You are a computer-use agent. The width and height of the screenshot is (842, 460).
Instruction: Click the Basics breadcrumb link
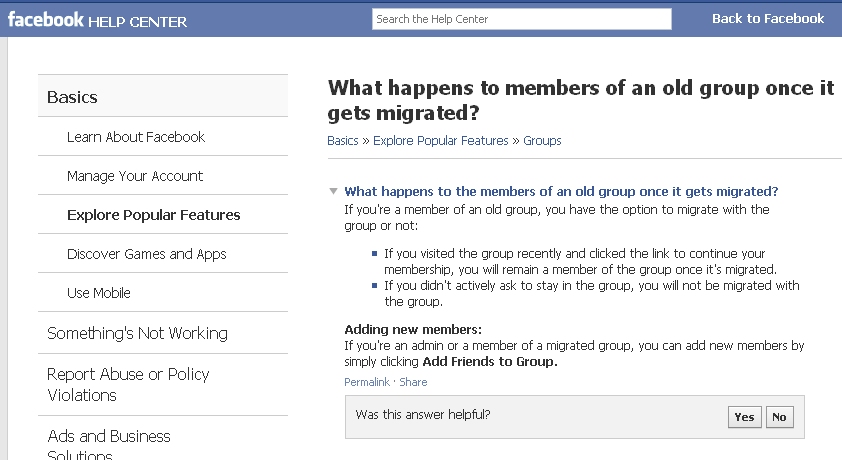[343, 141]
